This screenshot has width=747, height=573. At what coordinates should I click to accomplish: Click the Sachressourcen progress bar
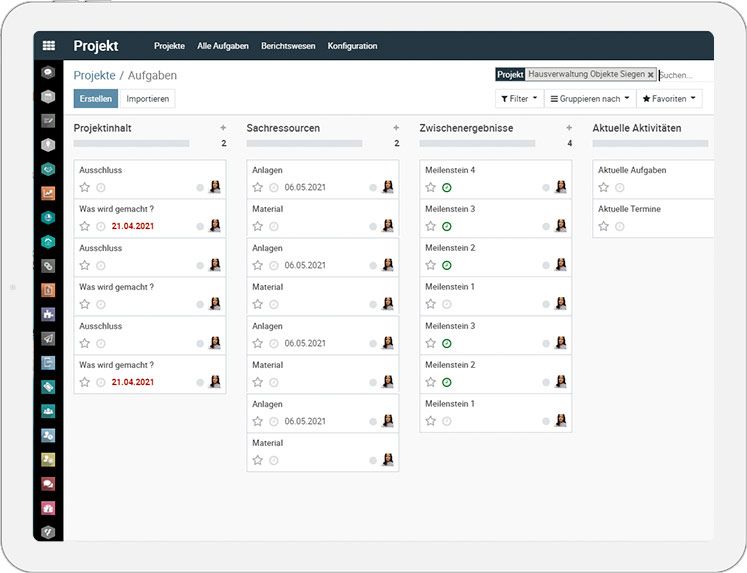304,143
